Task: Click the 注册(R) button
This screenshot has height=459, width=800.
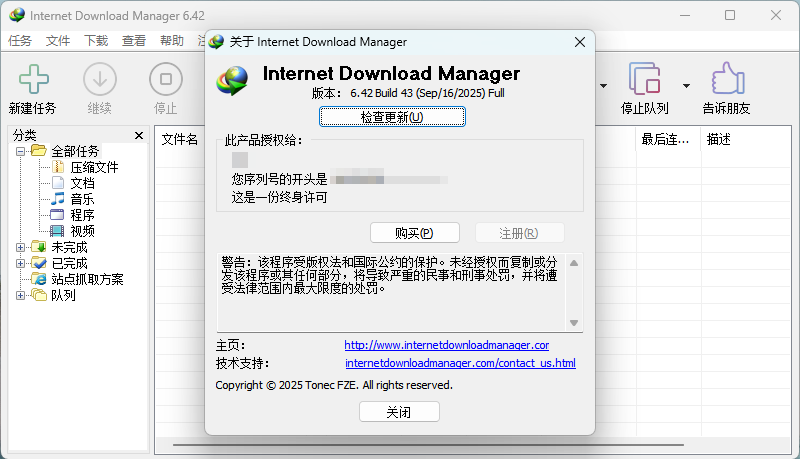Action: click(x=519, y=233)
